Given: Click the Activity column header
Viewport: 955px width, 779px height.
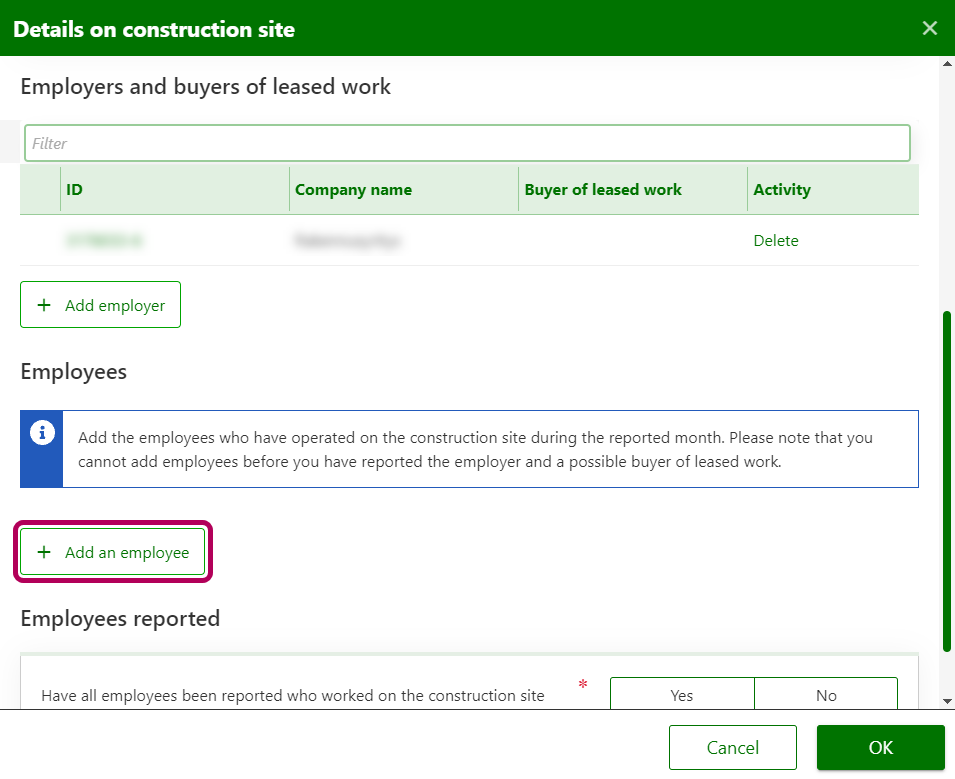Looking at the screenshot, I should pos(782,190).
